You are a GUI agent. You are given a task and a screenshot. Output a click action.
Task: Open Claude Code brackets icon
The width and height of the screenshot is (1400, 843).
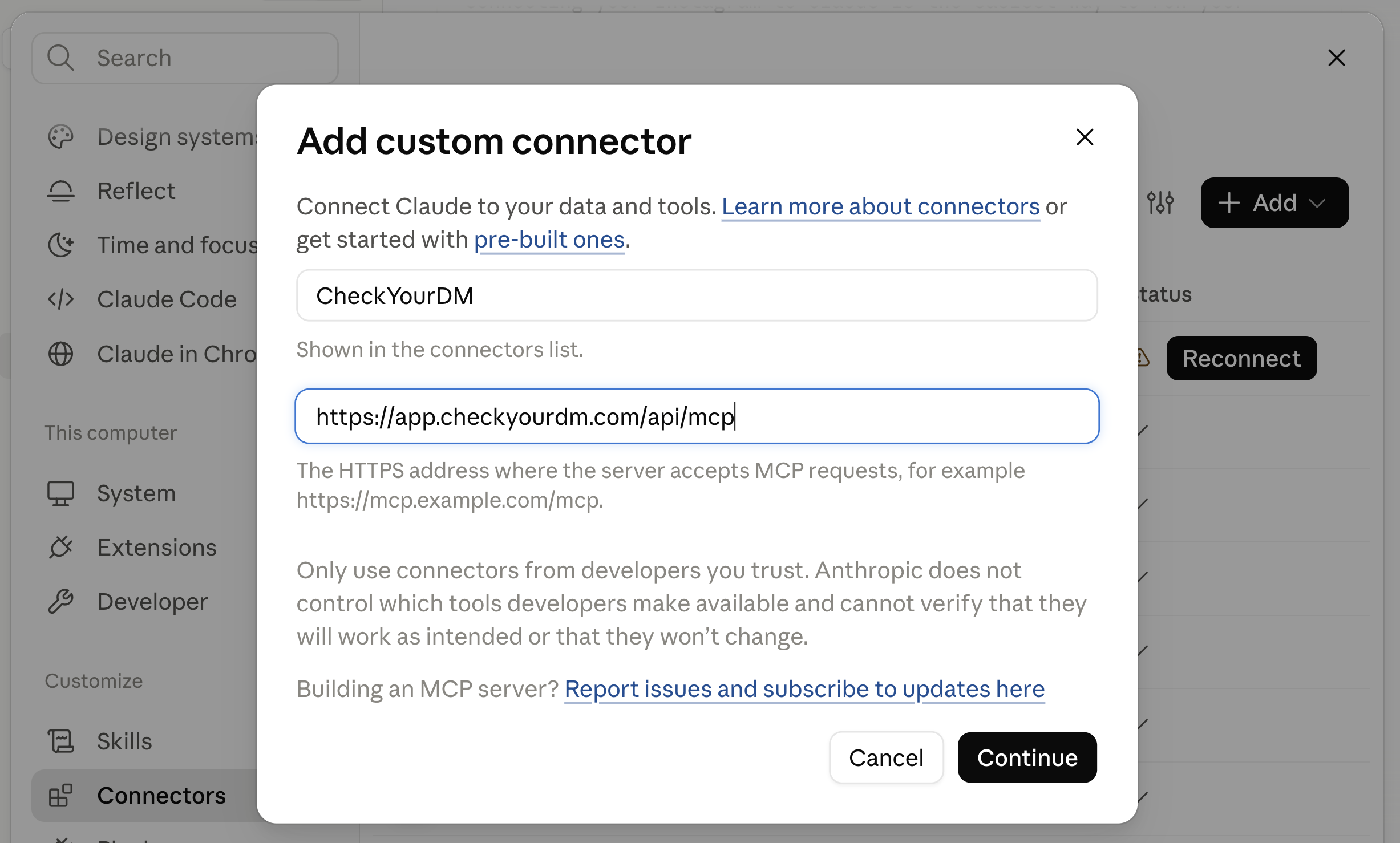pyautogui.click(x=60, y=299)
